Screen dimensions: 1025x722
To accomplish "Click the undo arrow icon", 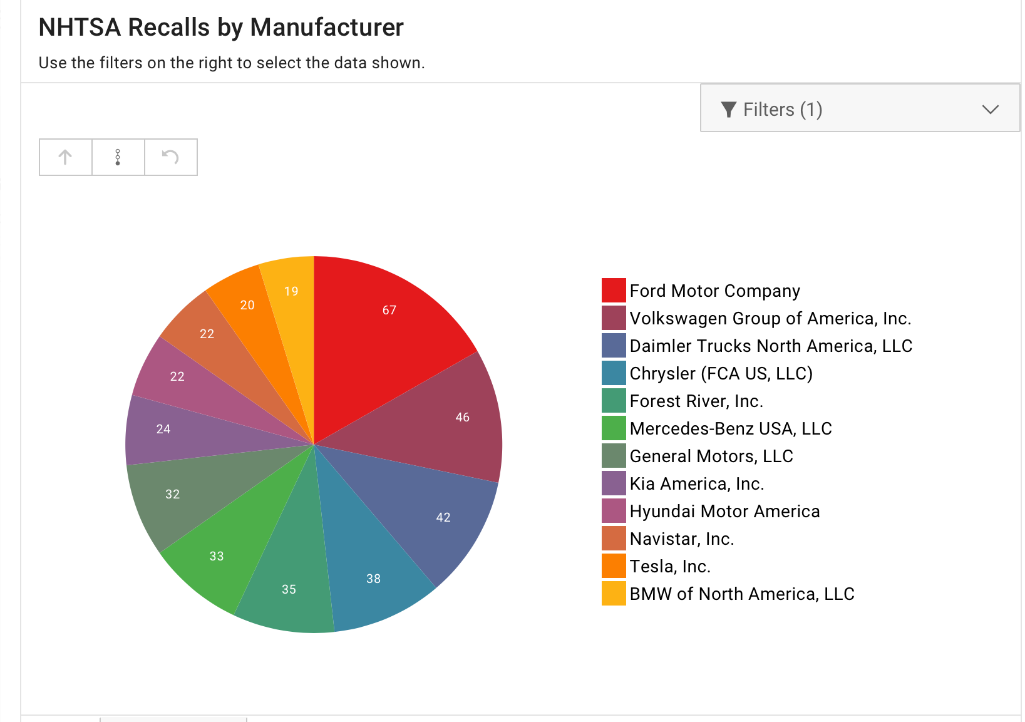I will [171, 157].
